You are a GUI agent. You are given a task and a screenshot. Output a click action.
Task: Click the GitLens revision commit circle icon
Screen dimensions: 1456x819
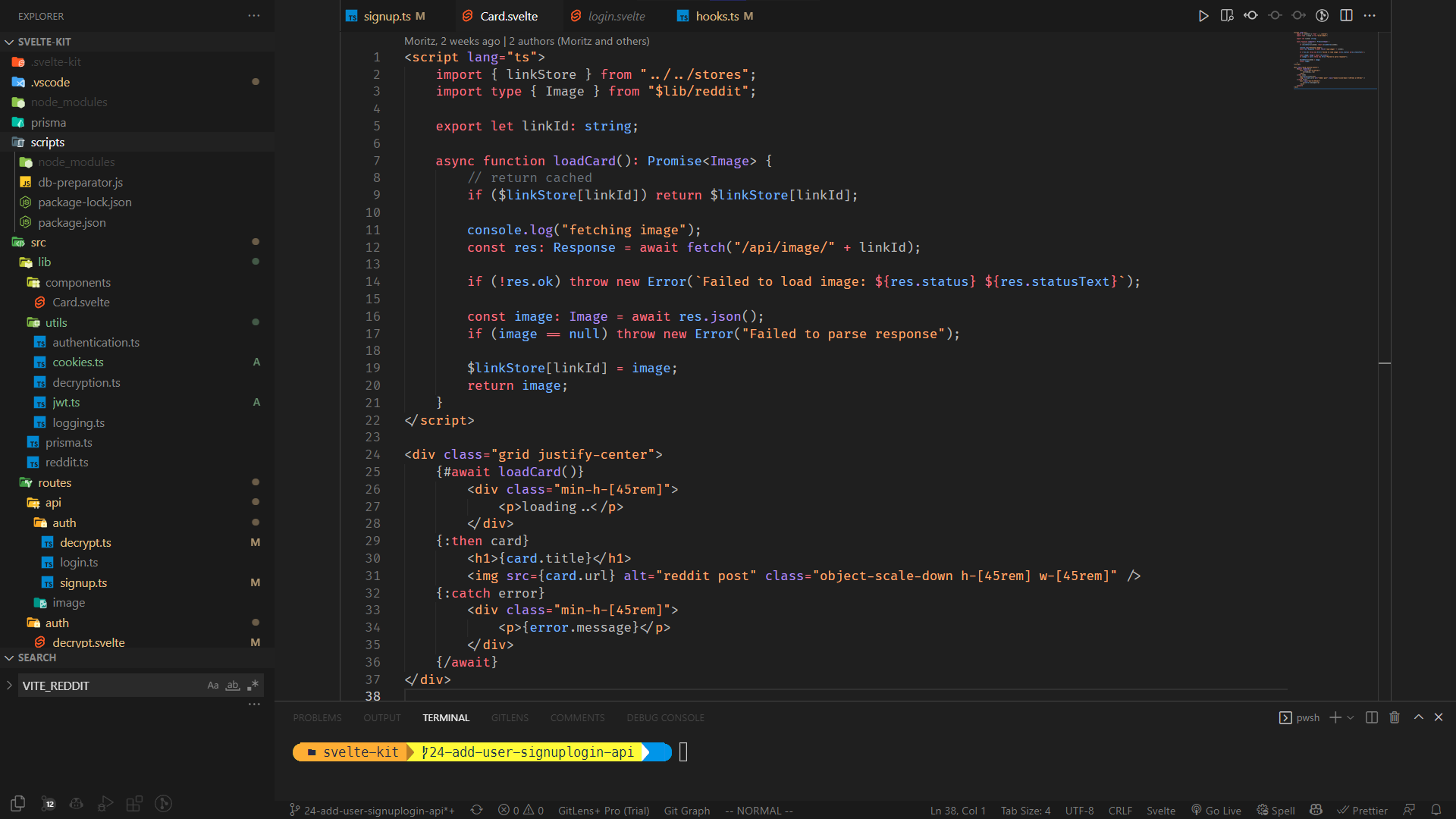coord(1275,16)
